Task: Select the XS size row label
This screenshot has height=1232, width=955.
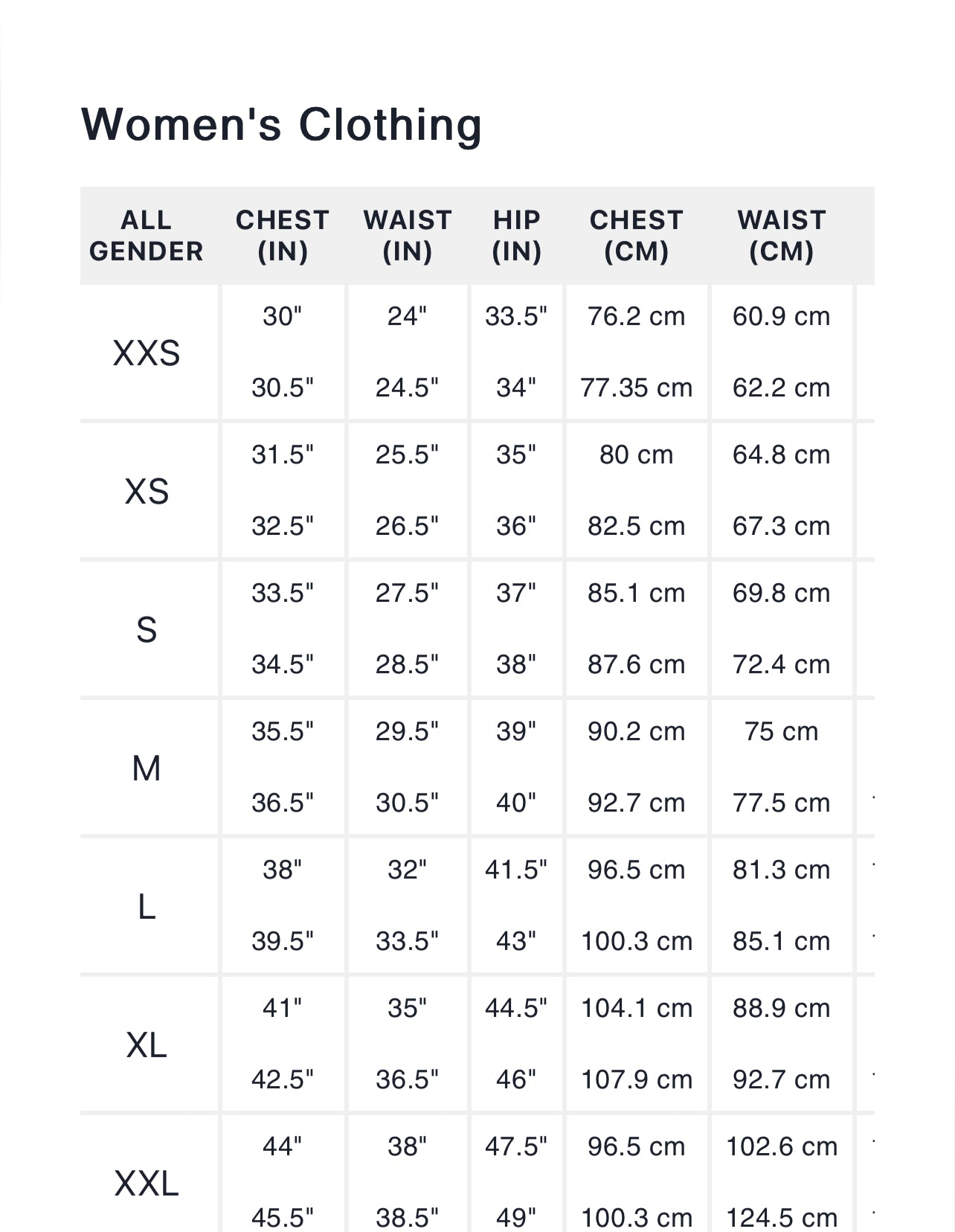Action: 147,491
